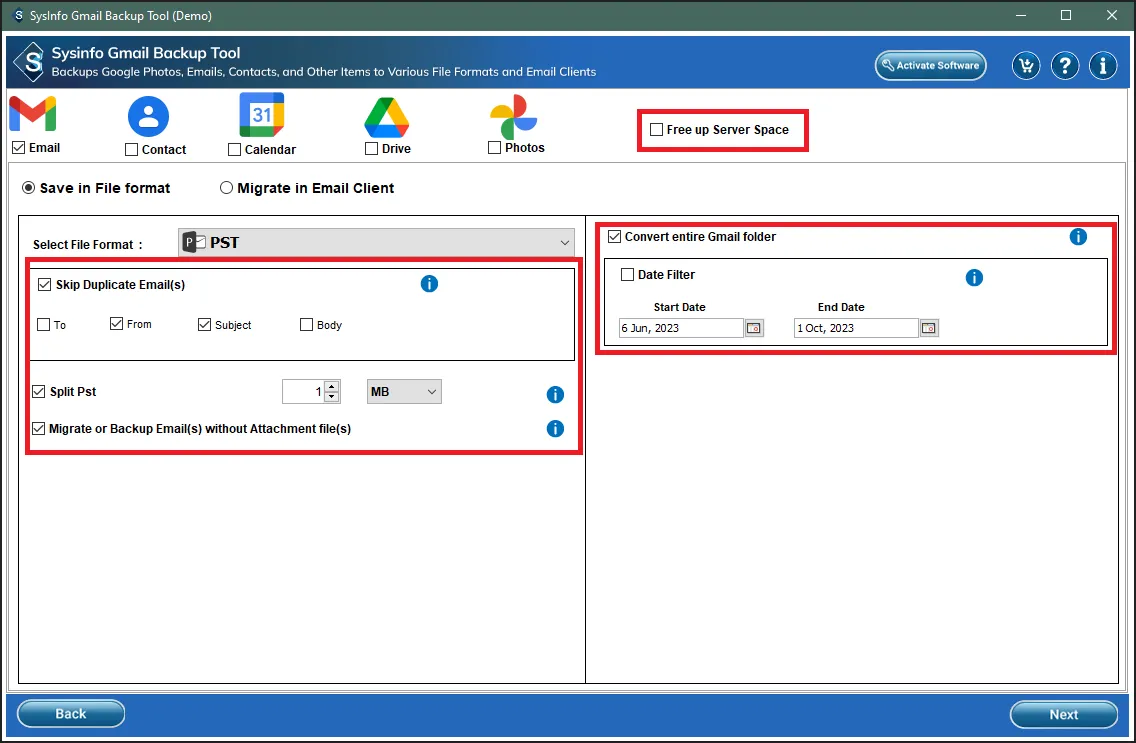Click the Back button
The height and width of the screenshot is (743, 1136).
pyautogui.click(x=71, y=713)
